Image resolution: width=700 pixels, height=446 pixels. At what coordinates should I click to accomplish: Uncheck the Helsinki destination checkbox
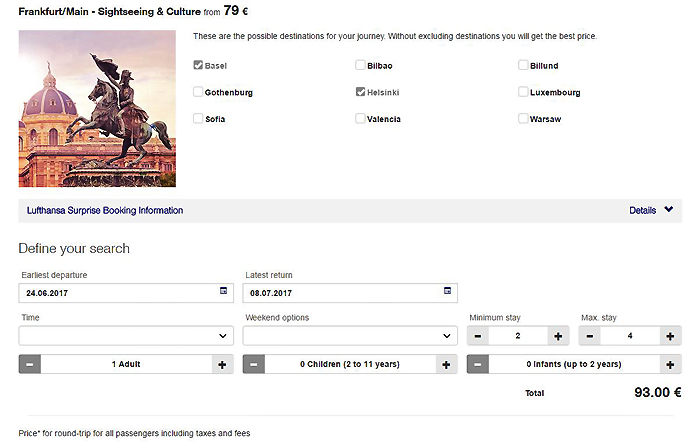coord(360,92)
